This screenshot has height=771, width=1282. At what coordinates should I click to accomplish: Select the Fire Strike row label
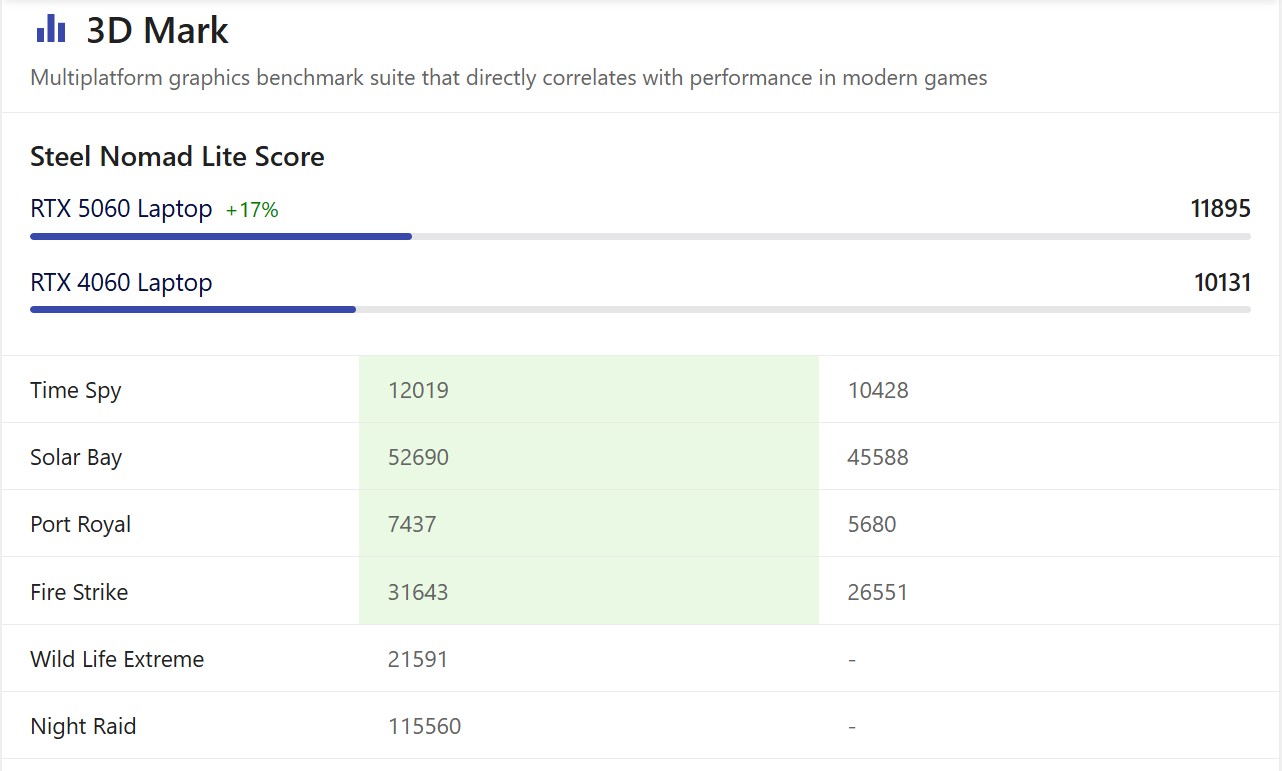(79, 592)
